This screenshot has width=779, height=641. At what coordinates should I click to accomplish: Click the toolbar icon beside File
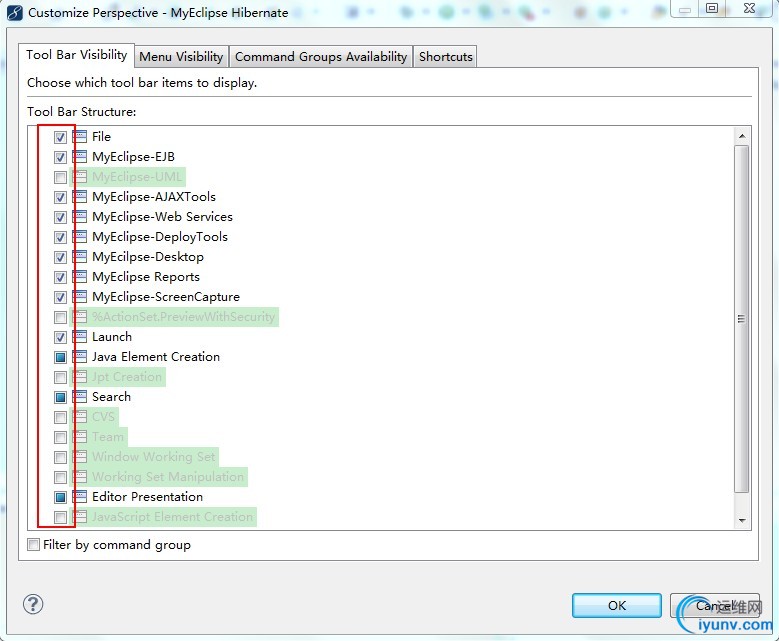click(79, 137)
